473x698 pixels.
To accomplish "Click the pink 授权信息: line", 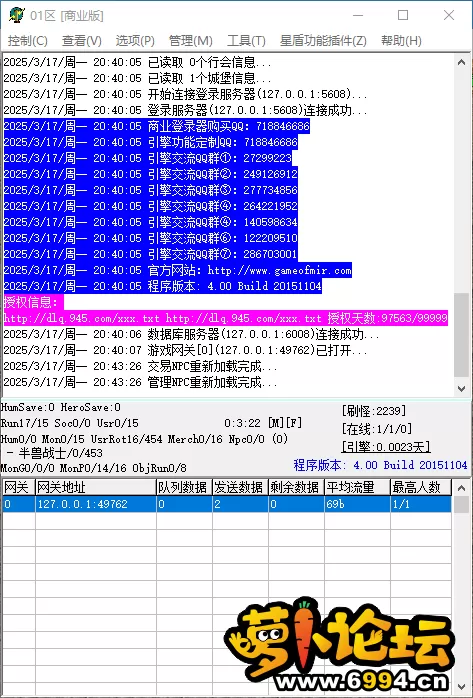I will 33,303.
